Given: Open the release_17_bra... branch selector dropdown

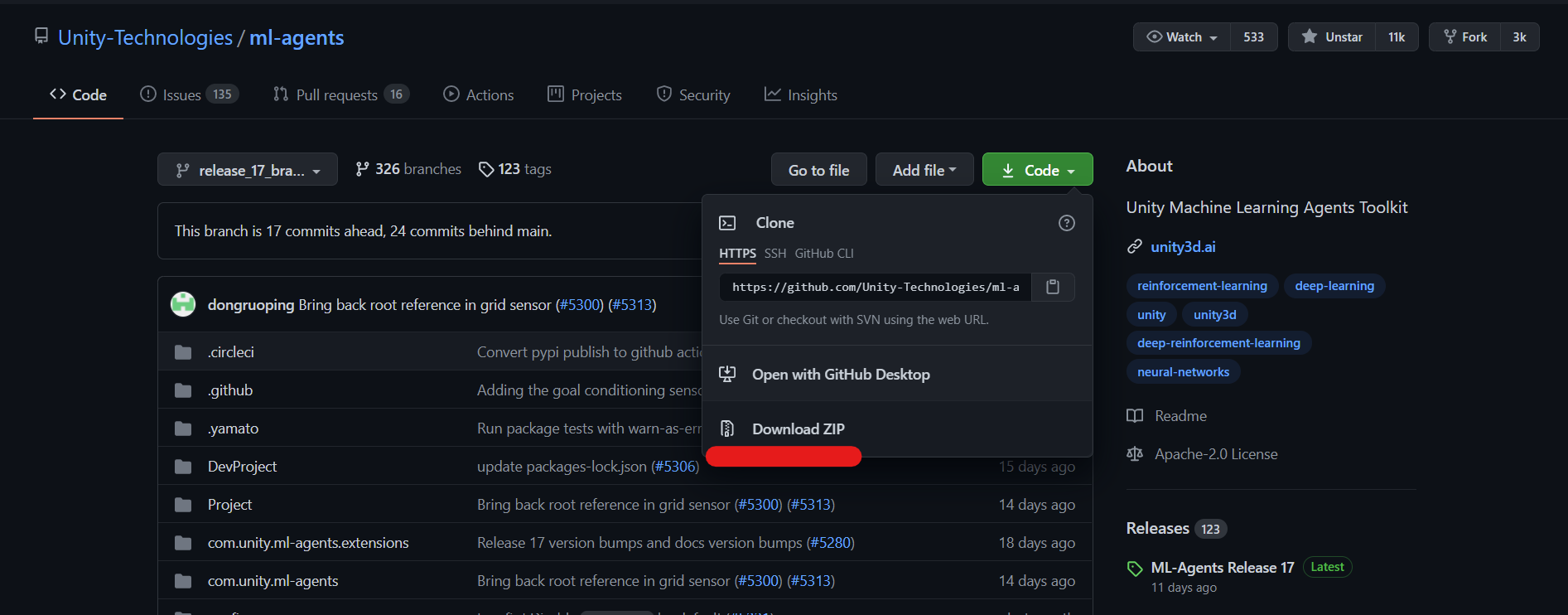Looking at the screenshot, I should point(248,169).
